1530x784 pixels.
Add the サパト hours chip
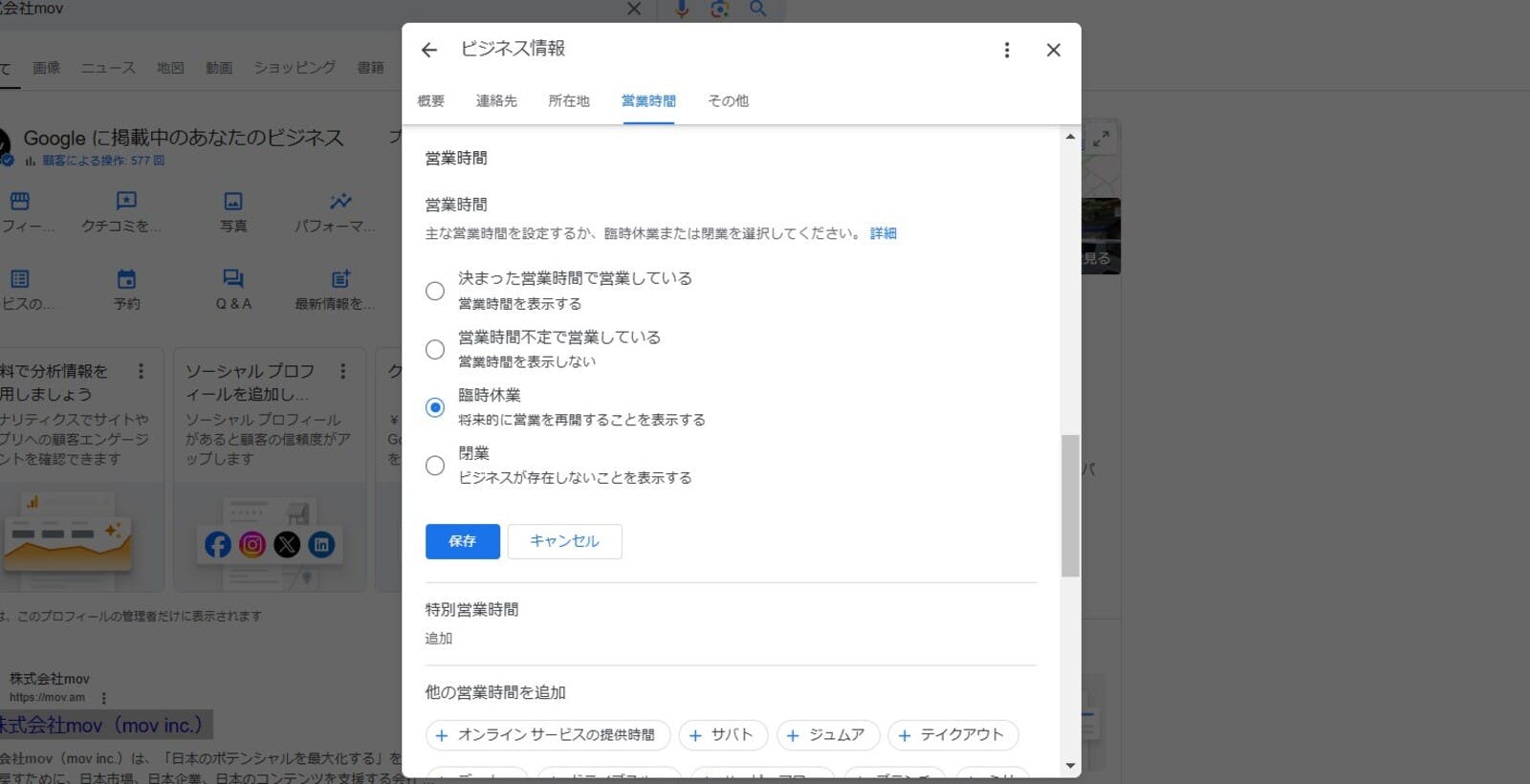[x=723, y=735]
